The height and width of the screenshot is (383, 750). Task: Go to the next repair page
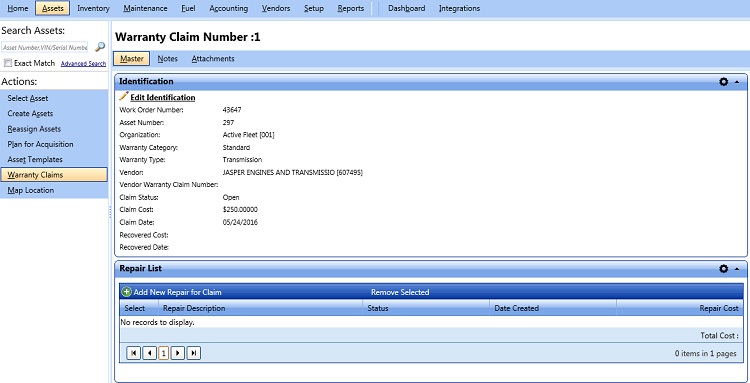coord(178,353)
